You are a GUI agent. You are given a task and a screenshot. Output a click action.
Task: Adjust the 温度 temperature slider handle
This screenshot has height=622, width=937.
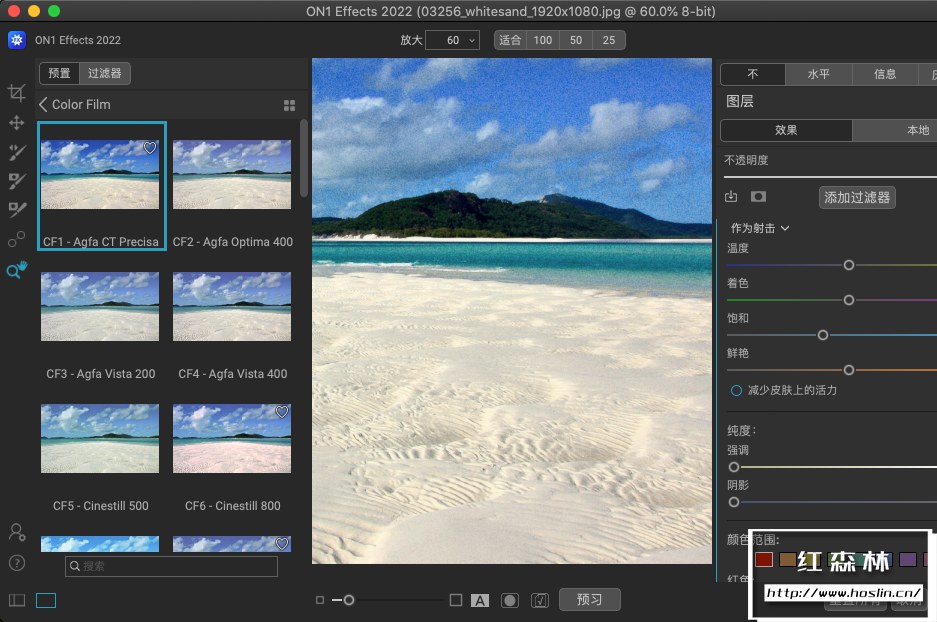coord(849,265)
